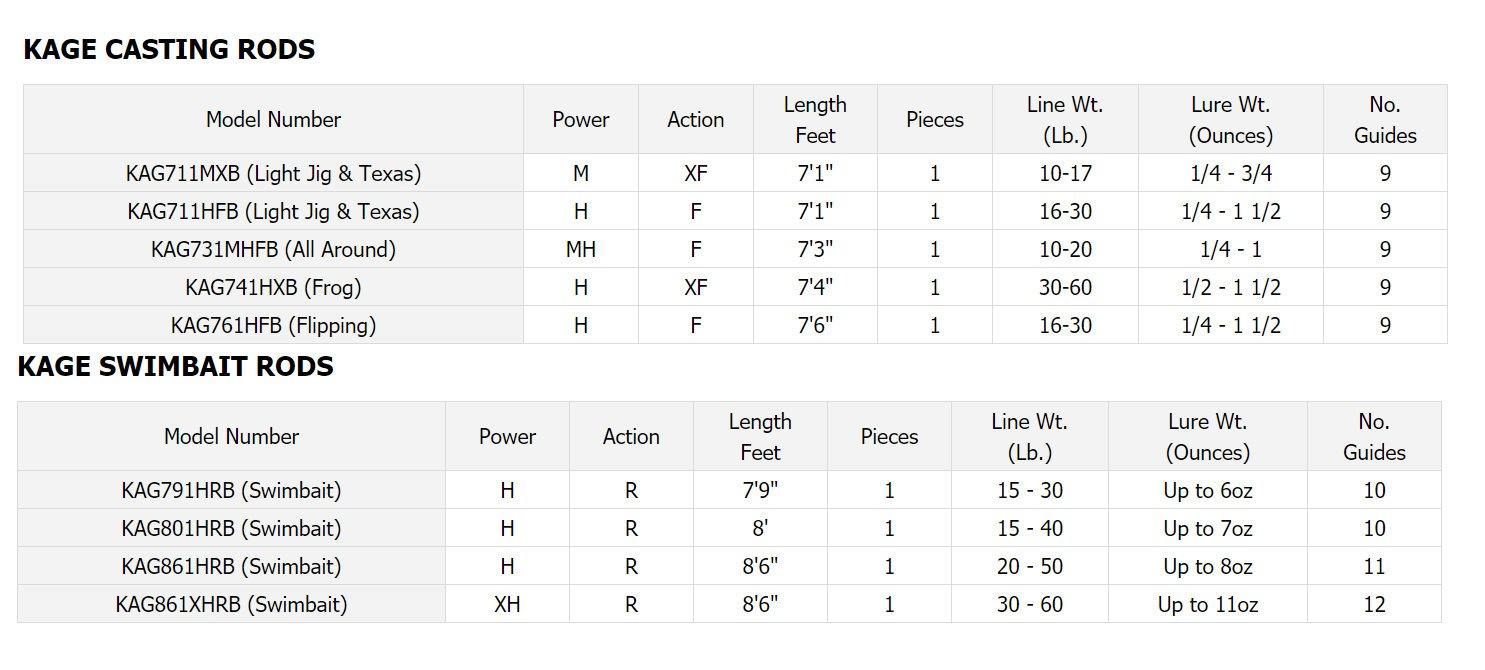
Task: Click the KAGE SWIMBAIT RODS heading
Action: point(176,367)
